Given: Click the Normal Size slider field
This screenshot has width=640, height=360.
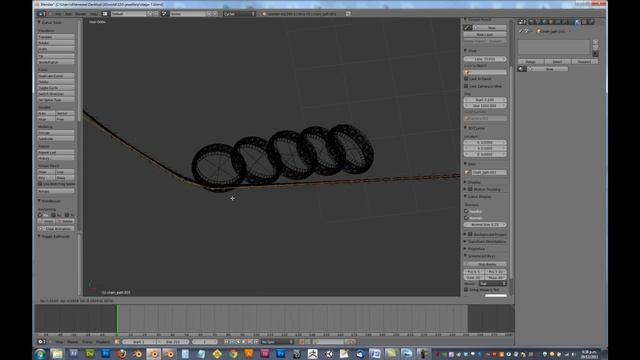Looking at the screenshot, I should (485, 225).
